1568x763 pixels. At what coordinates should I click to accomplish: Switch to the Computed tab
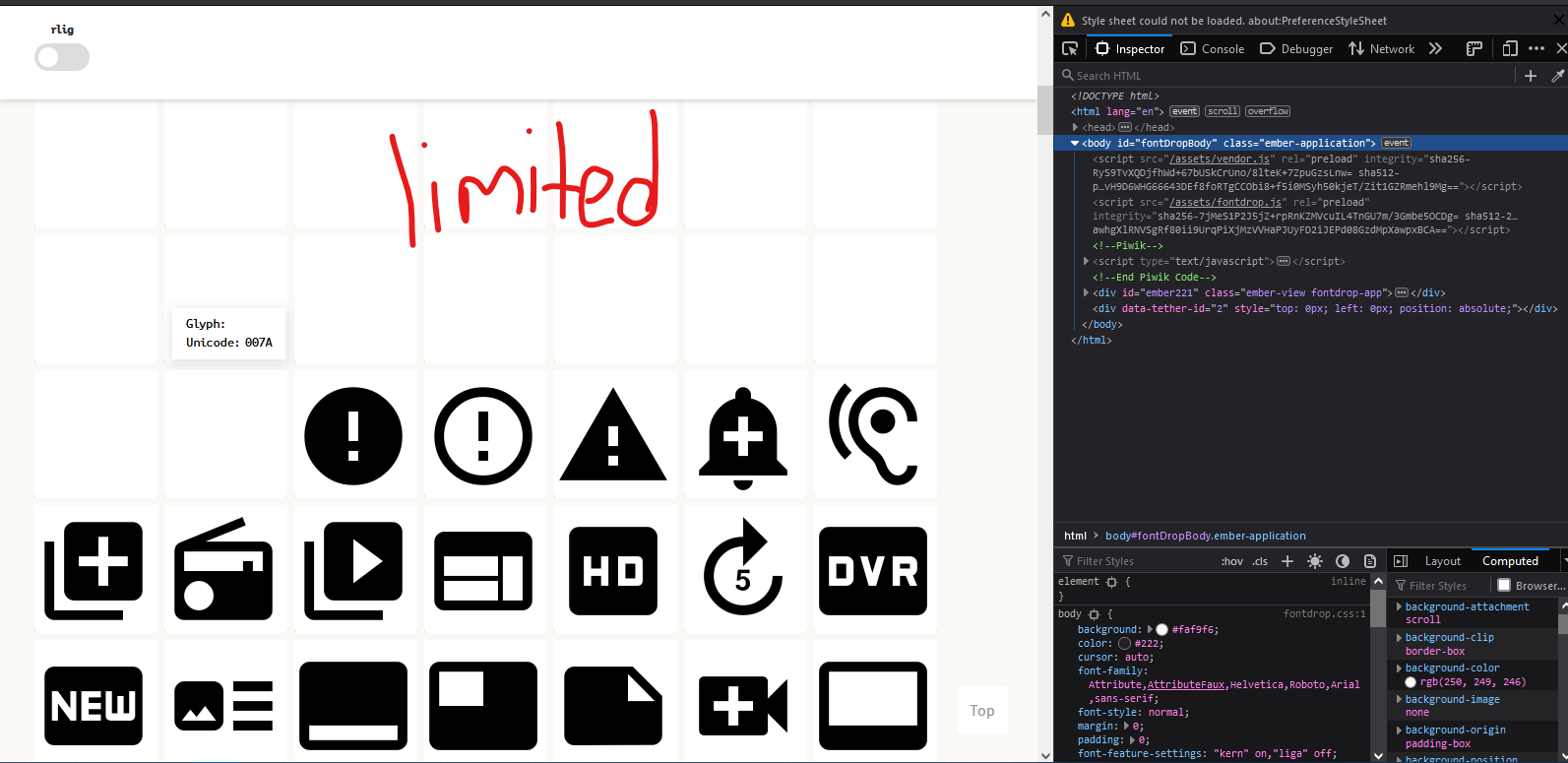1510,561
